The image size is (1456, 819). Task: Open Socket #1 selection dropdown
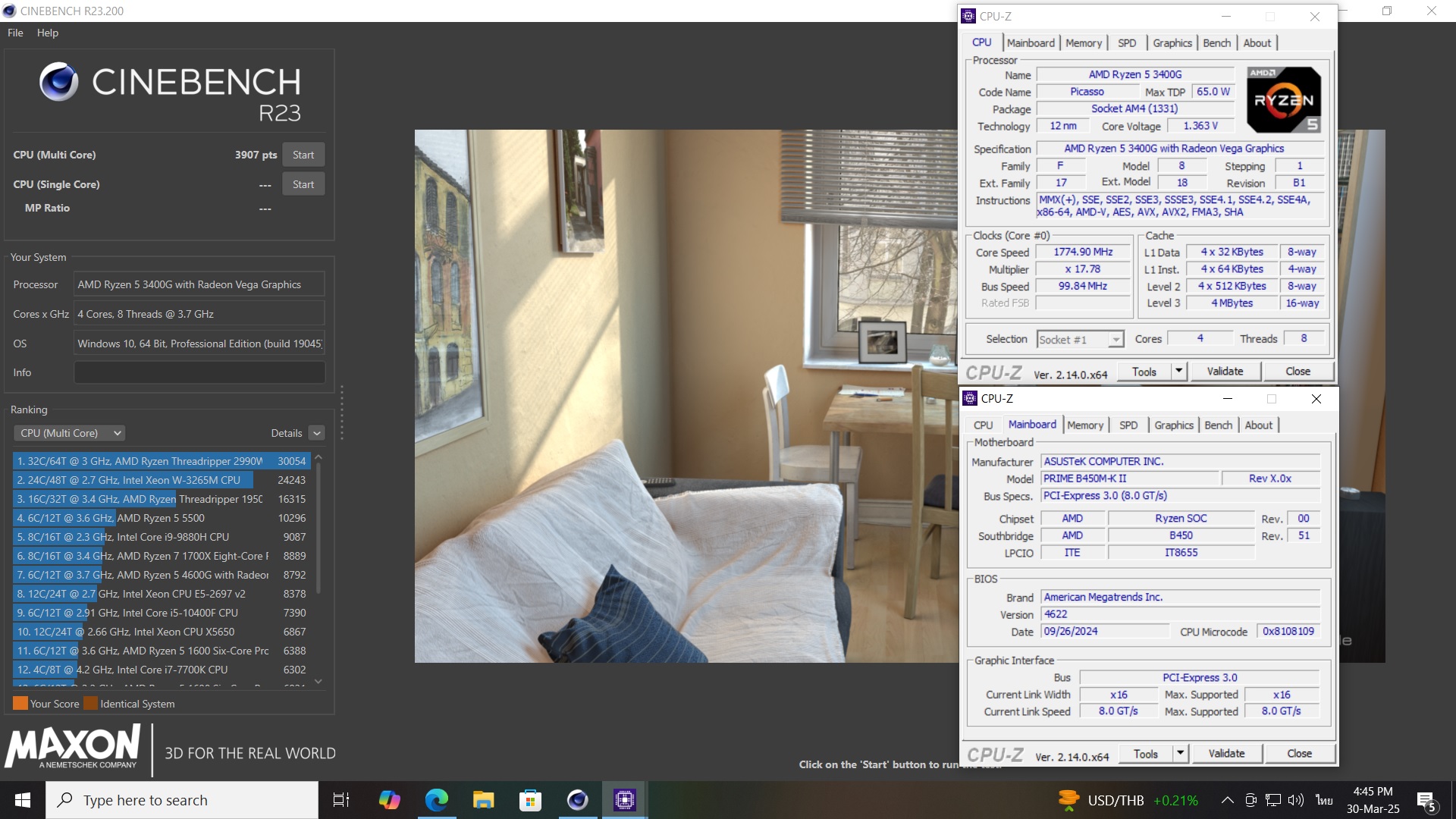1080,340
